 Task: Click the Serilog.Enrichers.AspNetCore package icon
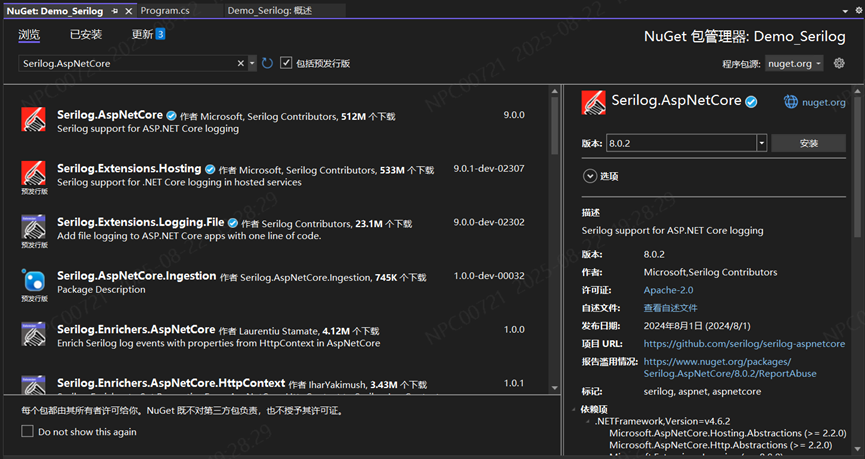pyautogui.click(x=33, y=334)
